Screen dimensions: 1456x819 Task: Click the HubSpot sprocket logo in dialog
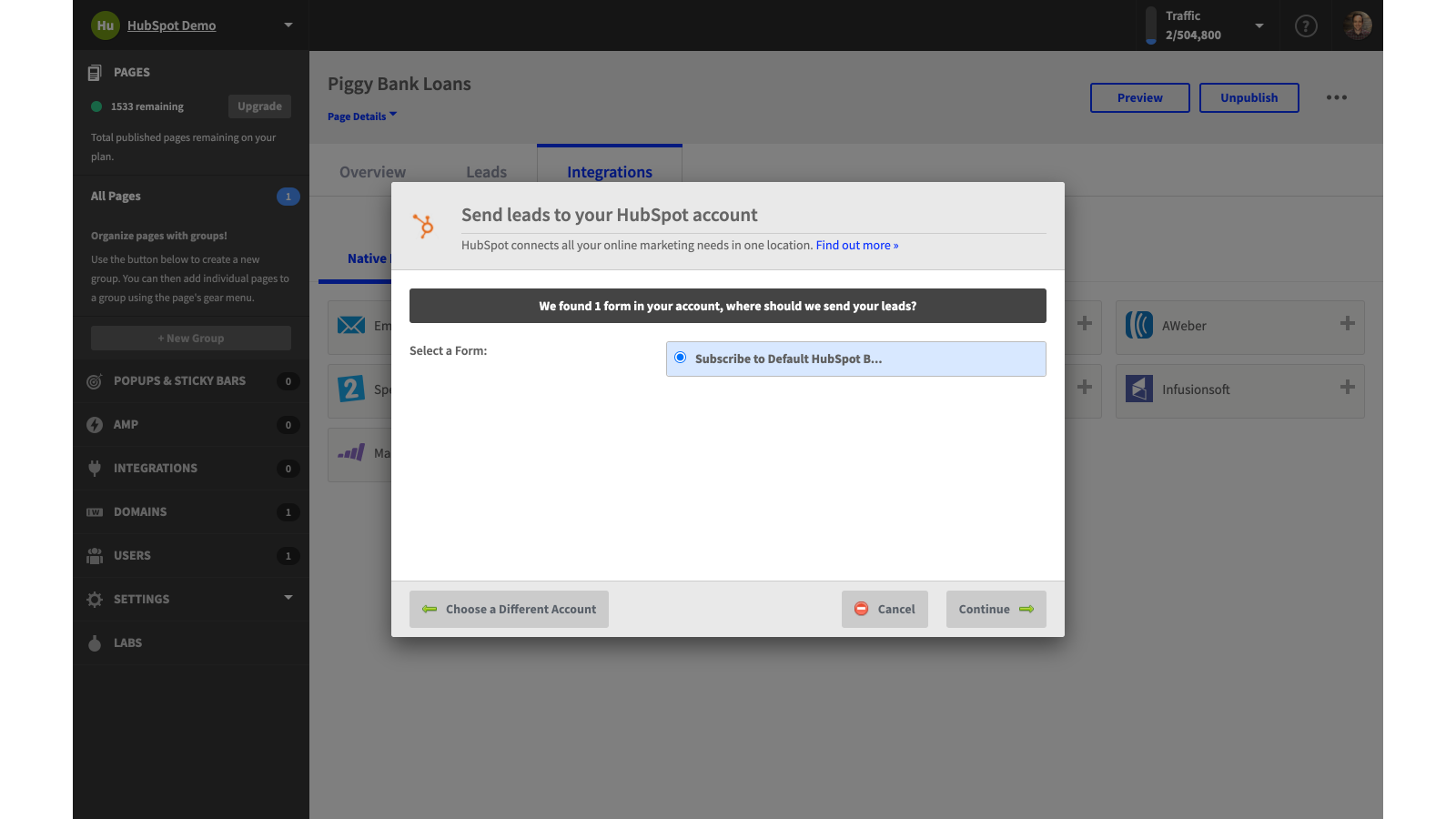click(x=424, y=226)
